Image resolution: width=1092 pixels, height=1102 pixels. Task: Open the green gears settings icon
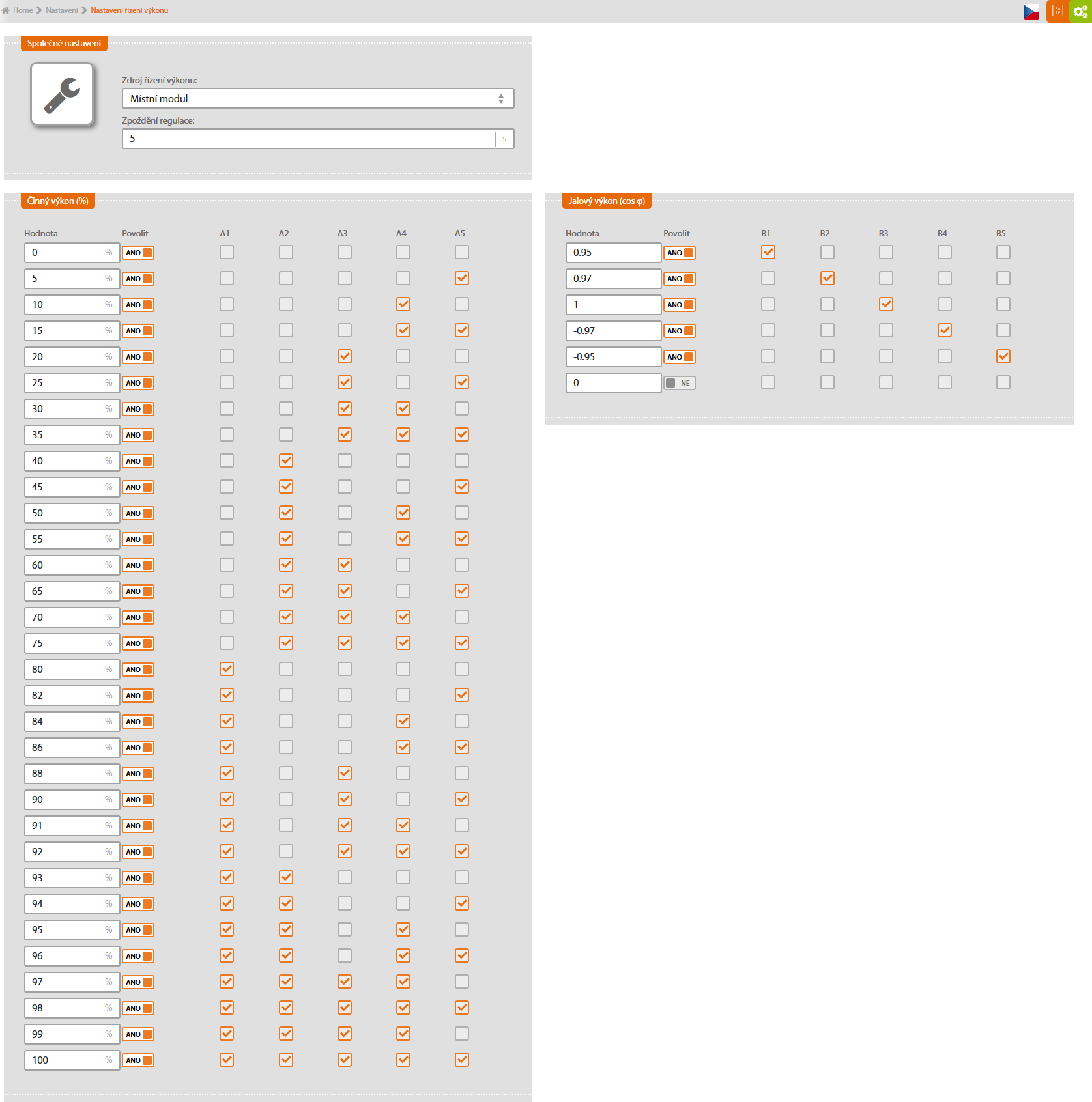pyautogui.click(x=1081, y=11)
